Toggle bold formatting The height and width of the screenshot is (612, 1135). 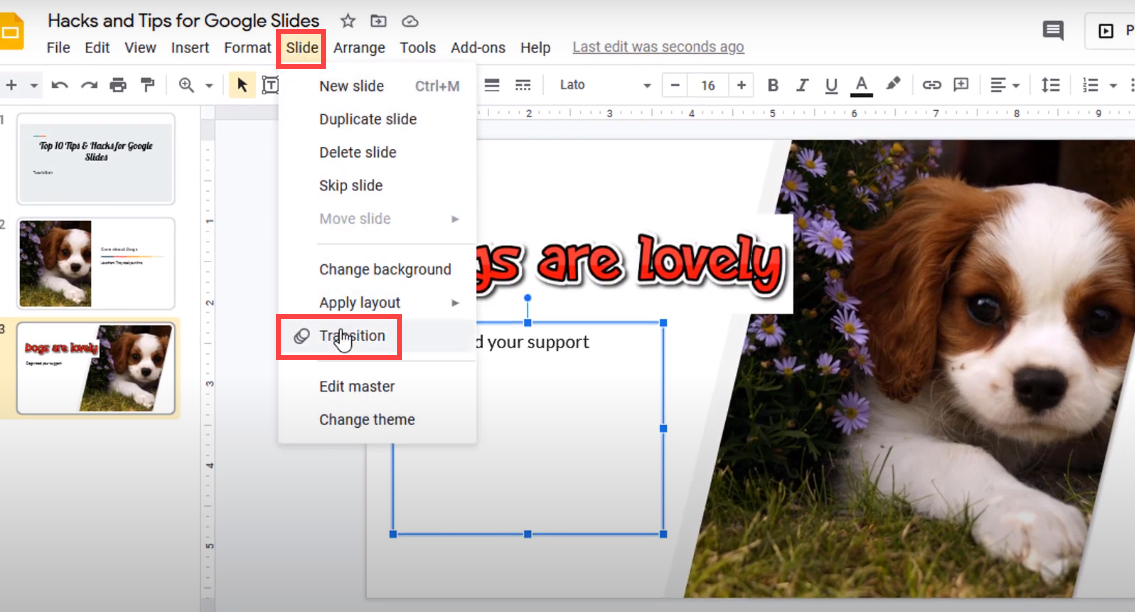tap(772, 85)
